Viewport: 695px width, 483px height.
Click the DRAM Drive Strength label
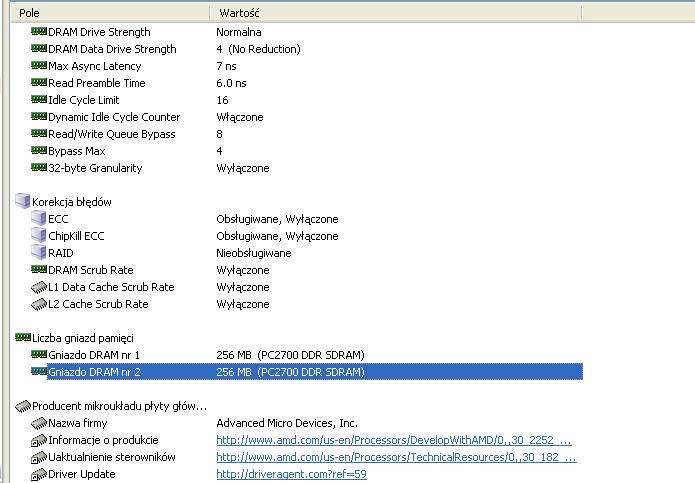99,32
